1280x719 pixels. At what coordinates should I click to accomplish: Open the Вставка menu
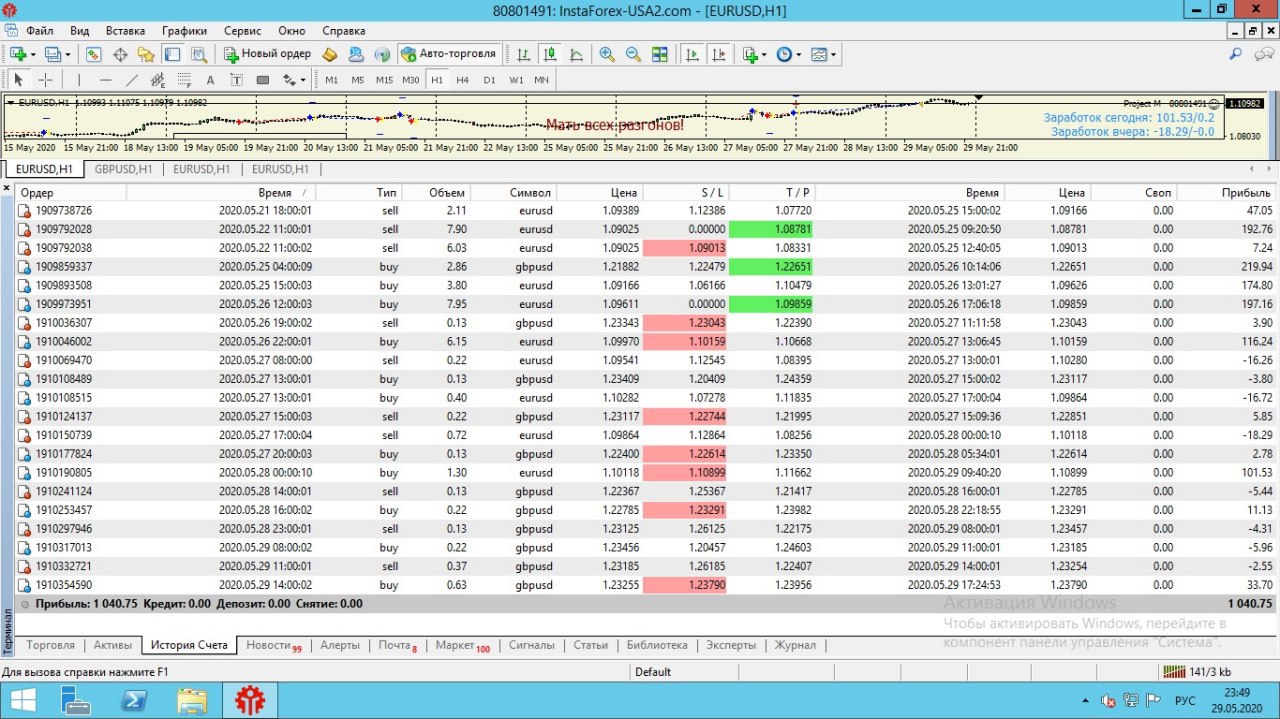point(125,31)
